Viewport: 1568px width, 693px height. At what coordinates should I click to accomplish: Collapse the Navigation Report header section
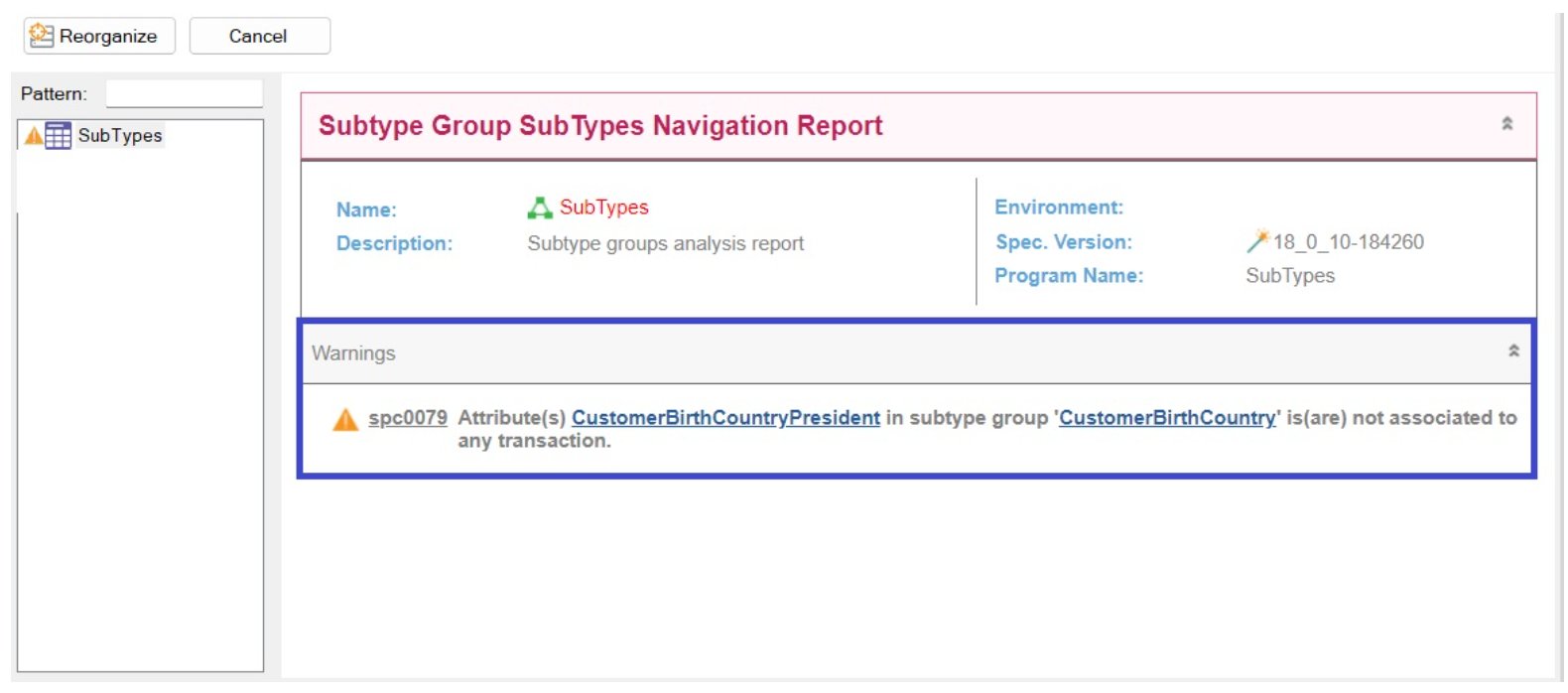(x=1506, y=124)
